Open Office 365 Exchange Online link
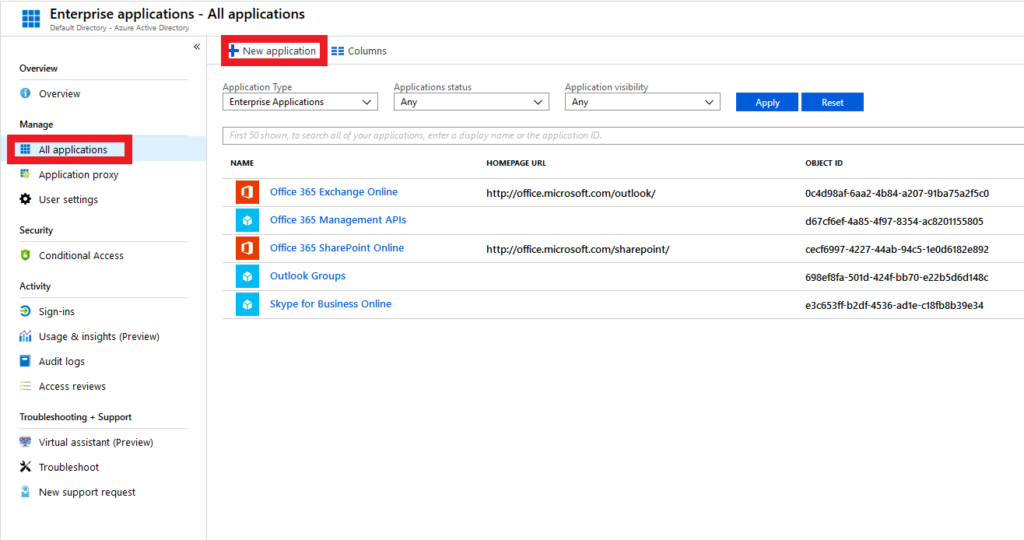The width and height of the screenshot is (1024, 540). 334,192
